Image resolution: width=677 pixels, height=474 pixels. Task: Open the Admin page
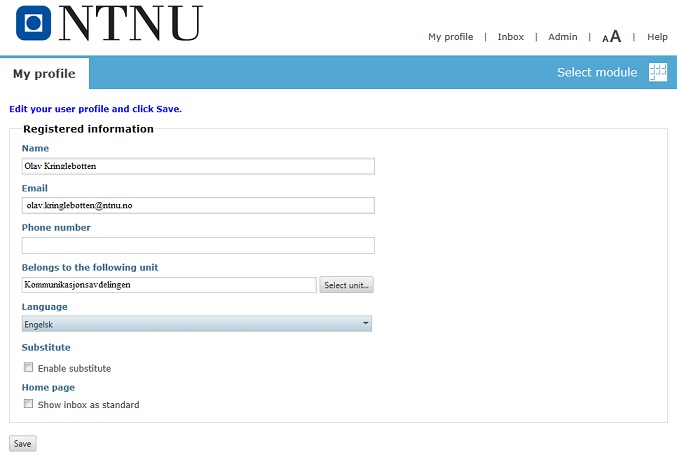pyautogui.click(x=563, y=37)
